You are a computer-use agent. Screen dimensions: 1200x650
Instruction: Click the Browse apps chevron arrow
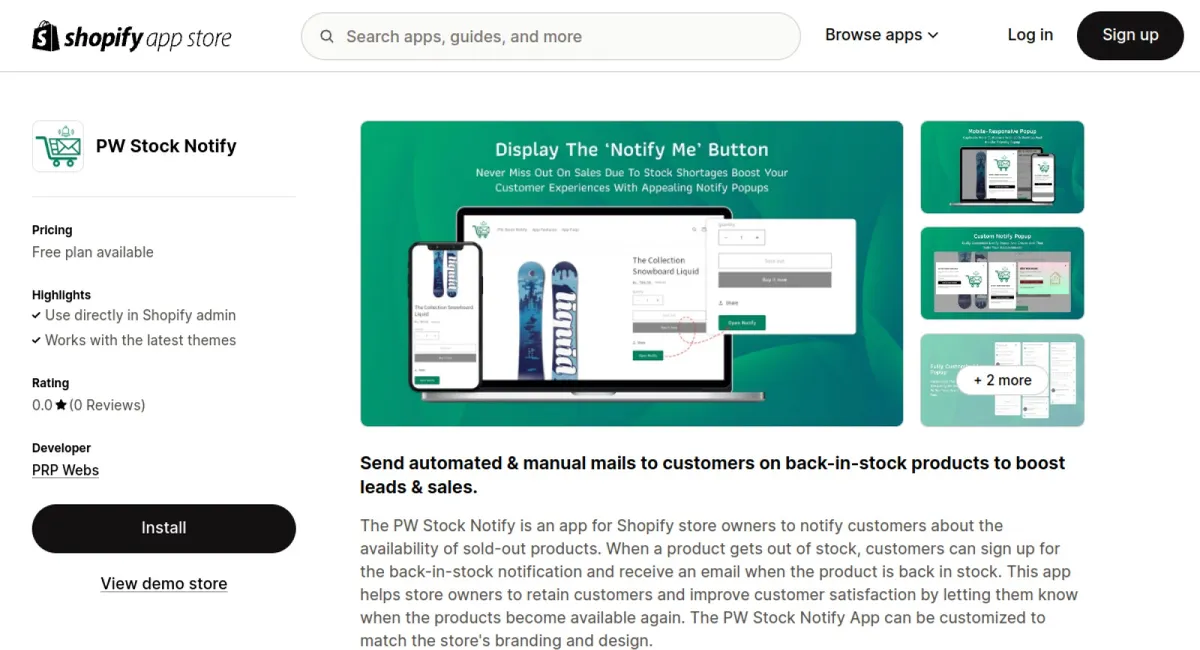pos(933,35)
